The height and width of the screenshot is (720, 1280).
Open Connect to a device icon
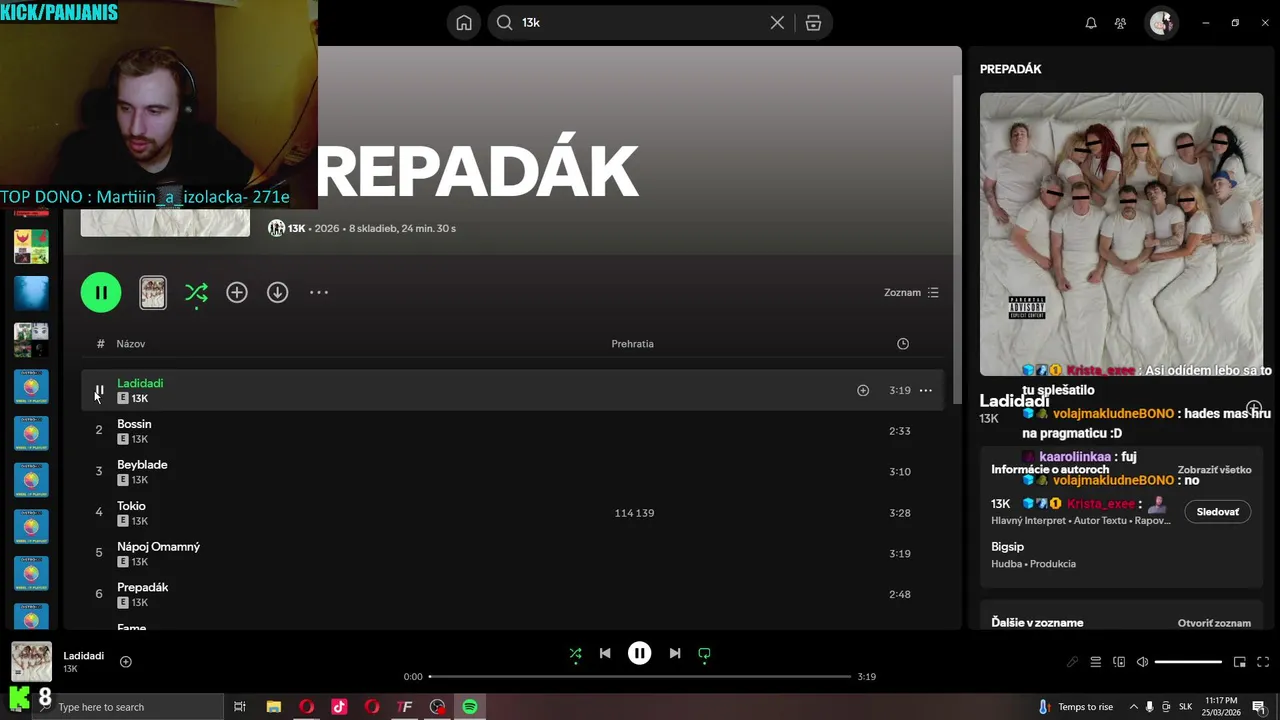(1119, 662)
